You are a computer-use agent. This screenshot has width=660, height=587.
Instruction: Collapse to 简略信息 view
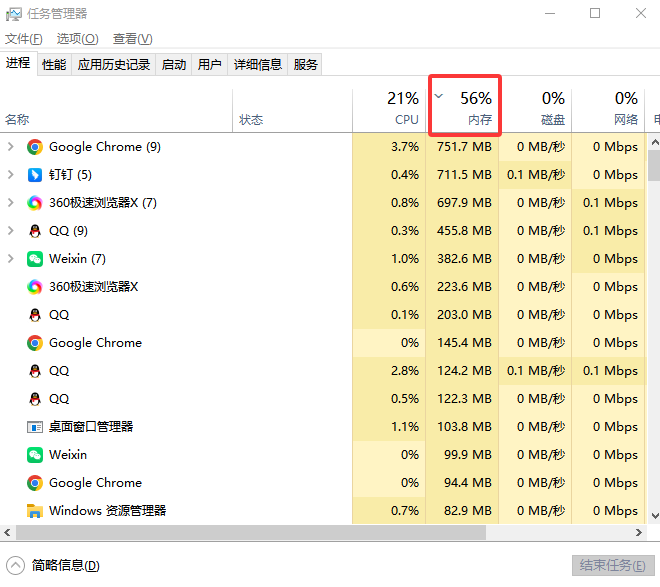click(56, 565)
